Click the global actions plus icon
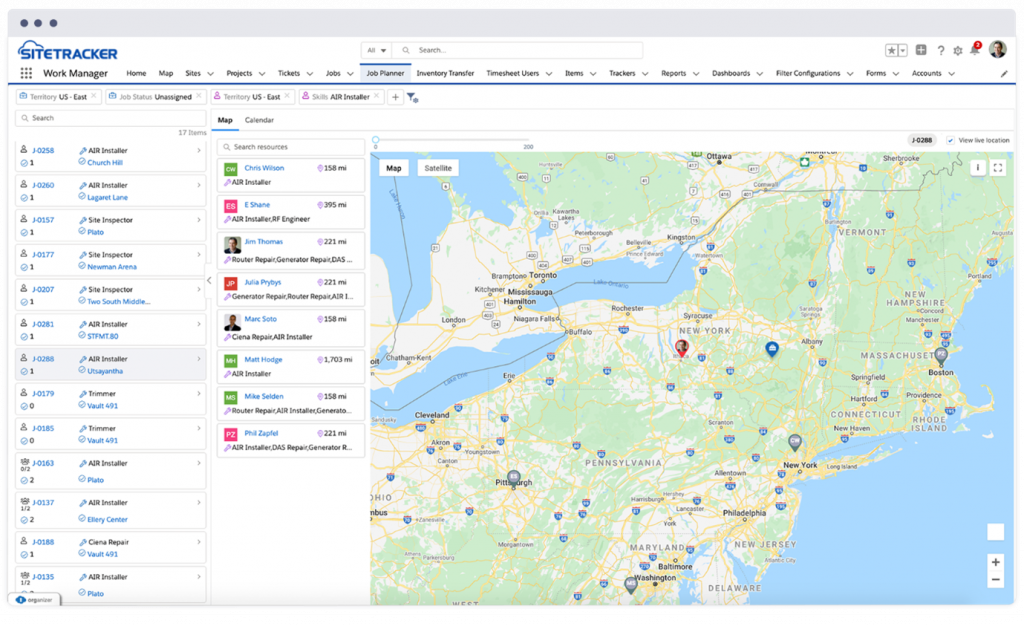Image resolution: width=1024 pixels, height=626 pixels. (x=921, y=50)
